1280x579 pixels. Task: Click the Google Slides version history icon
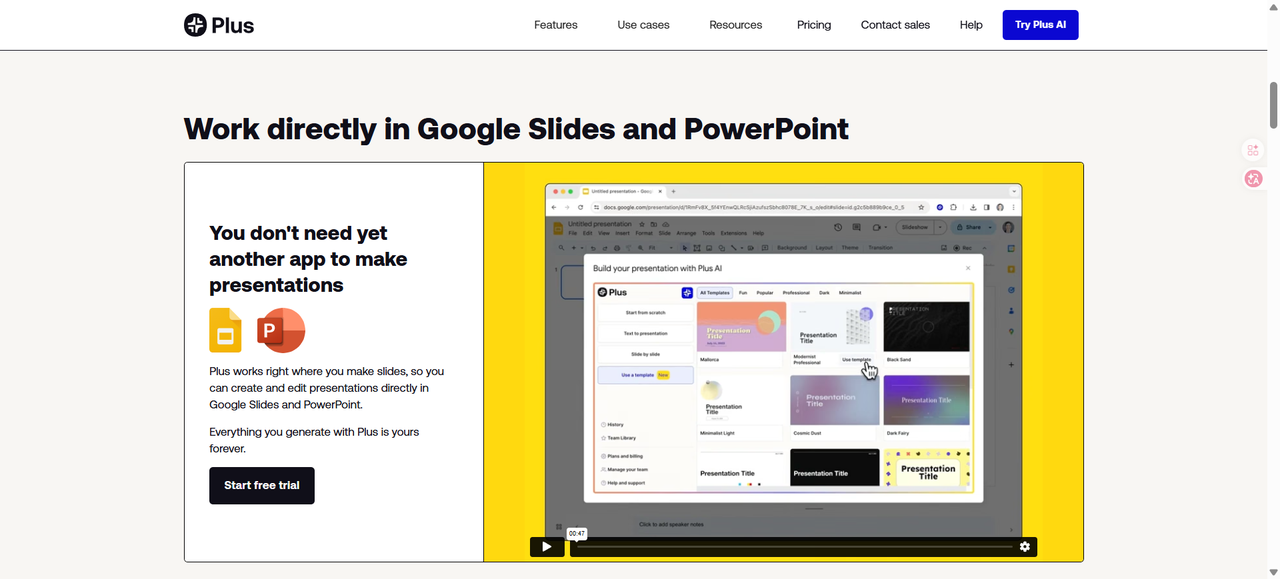pyautogui.click(x=838, y=227)
